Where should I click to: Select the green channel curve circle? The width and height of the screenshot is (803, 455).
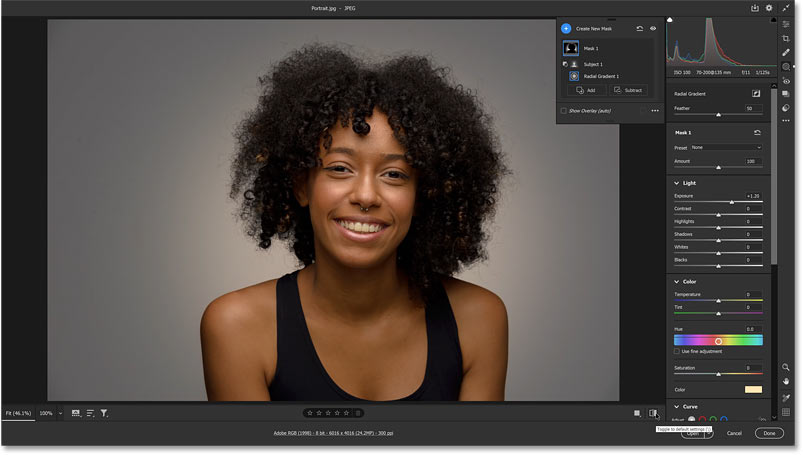(713, 420)
